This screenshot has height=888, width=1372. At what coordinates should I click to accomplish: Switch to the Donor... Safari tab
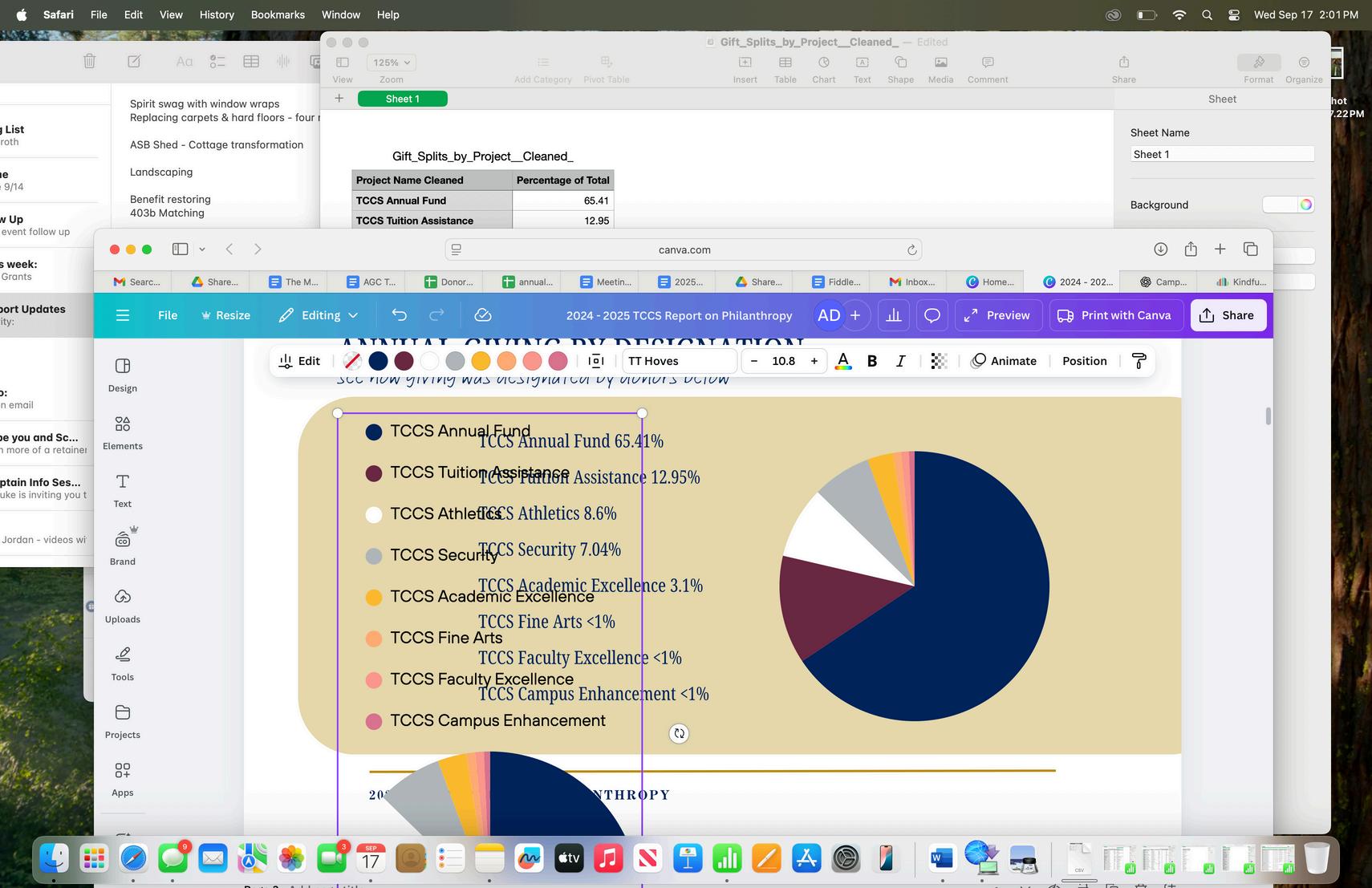click(x=449, y=282)
